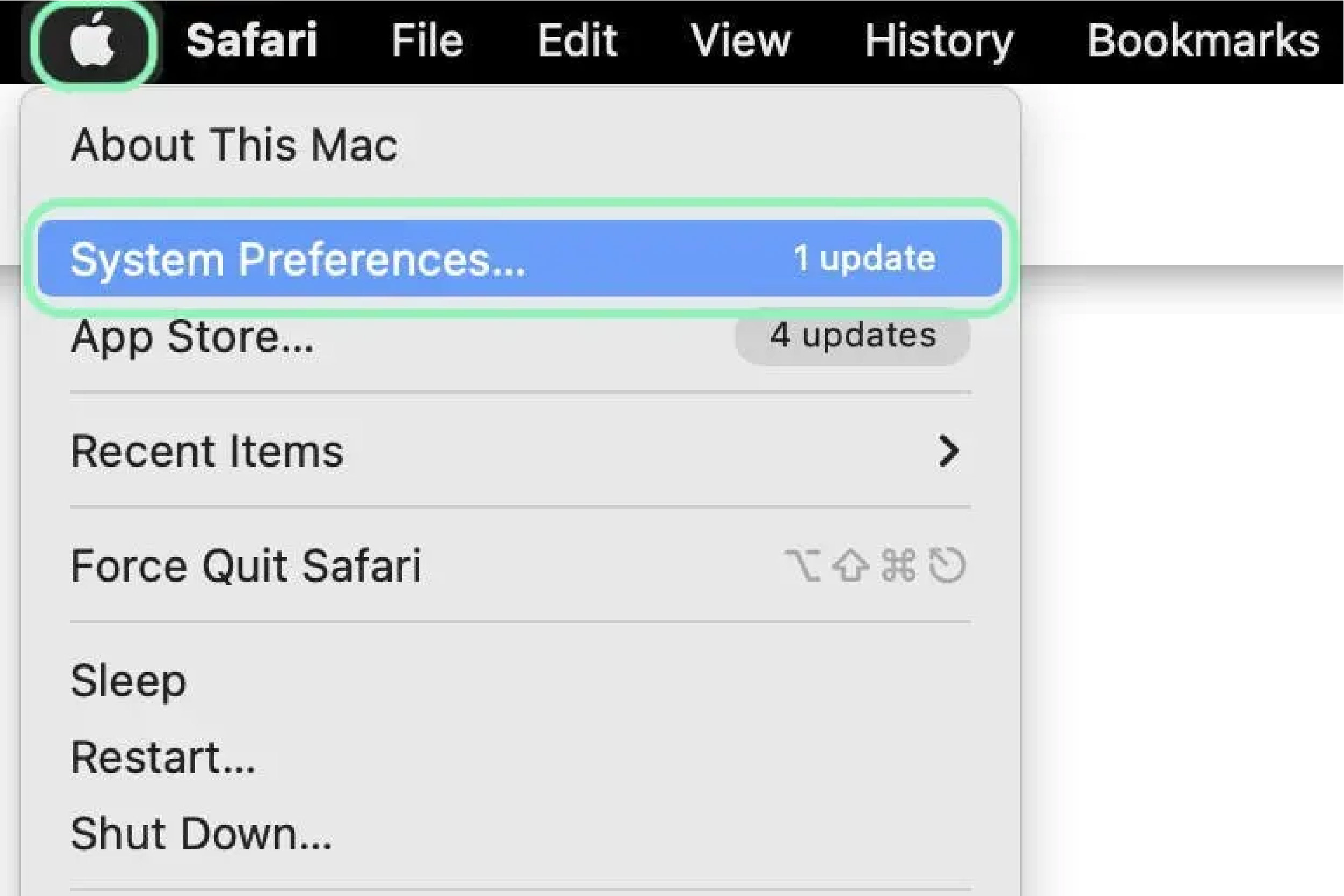Click the 1 update badge
1344x896 pixels.
click(864, 258)
